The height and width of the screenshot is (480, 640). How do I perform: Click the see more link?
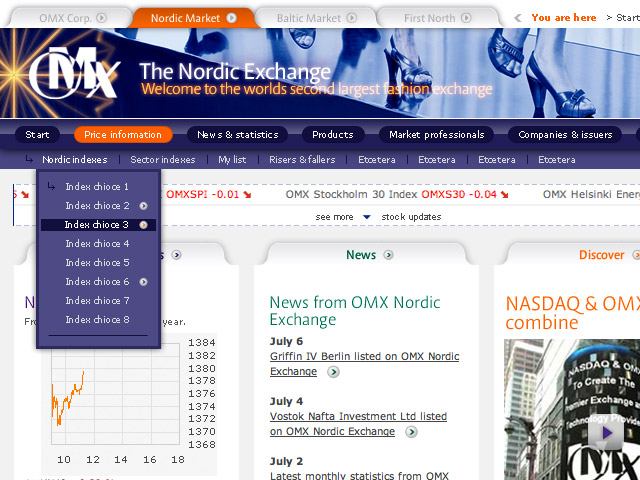coord(334,217)
